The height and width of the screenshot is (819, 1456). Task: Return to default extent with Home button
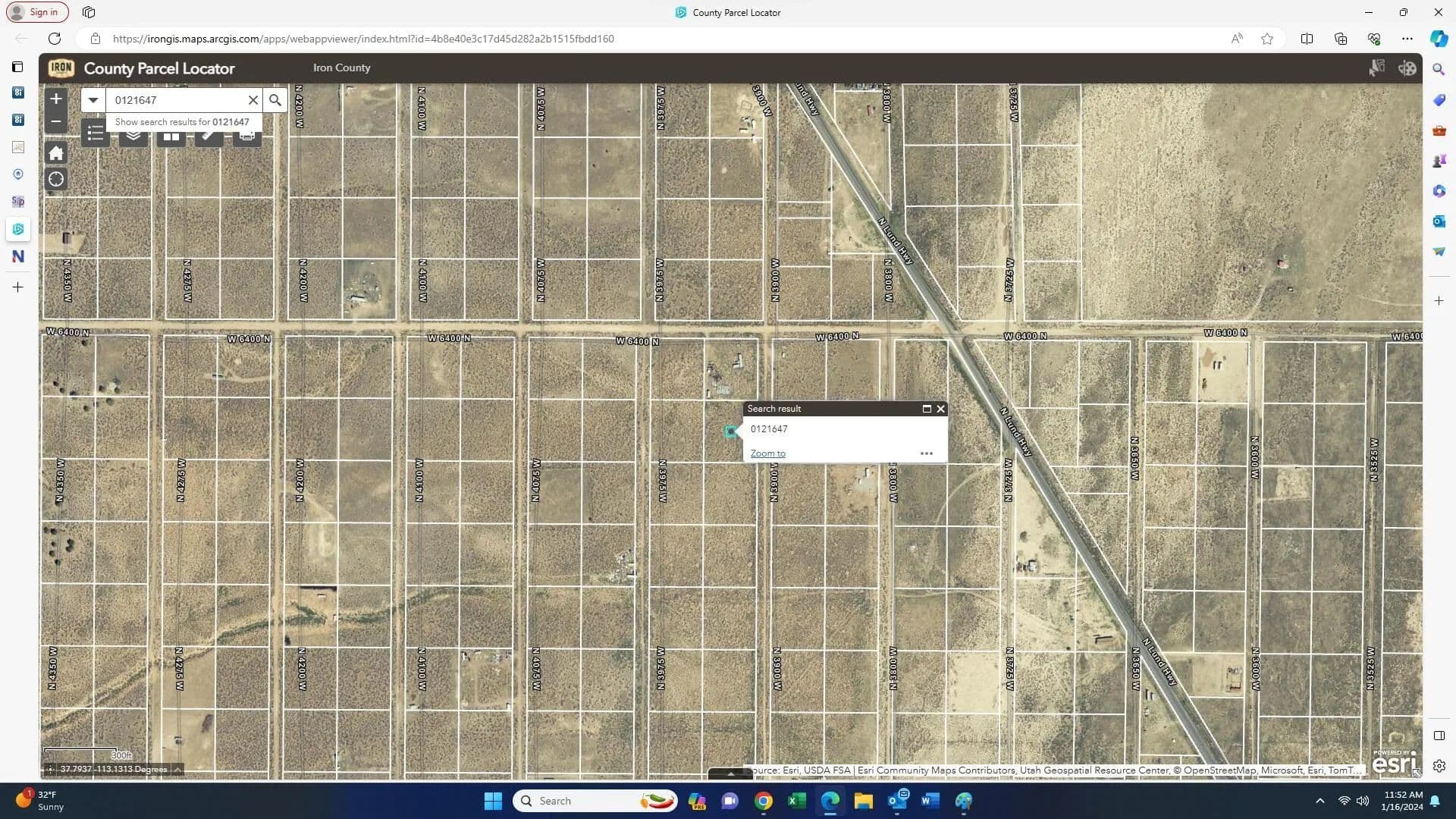pyautogui.click(x=56, y=153)
